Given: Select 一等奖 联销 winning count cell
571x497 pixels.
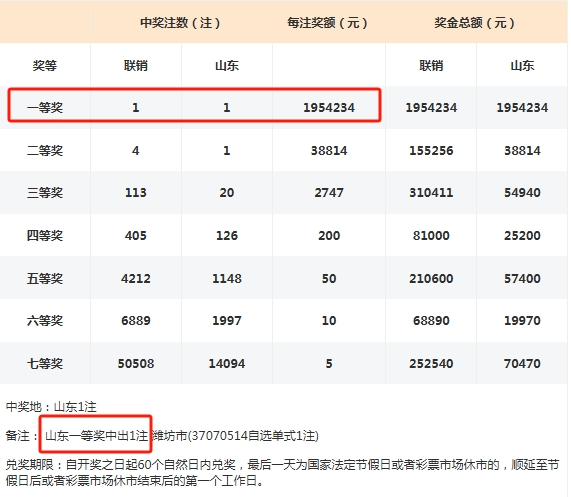Looking at the screenshot, I should point(136,108).
